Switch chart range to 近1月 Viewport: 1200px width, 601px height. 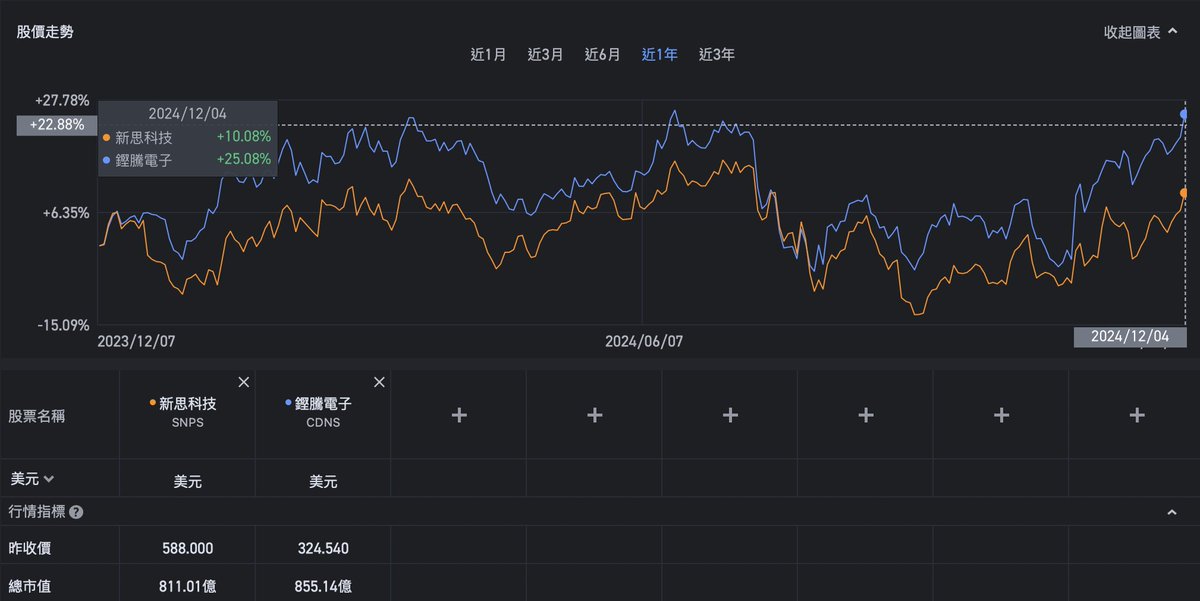click(x=488, y=55)
